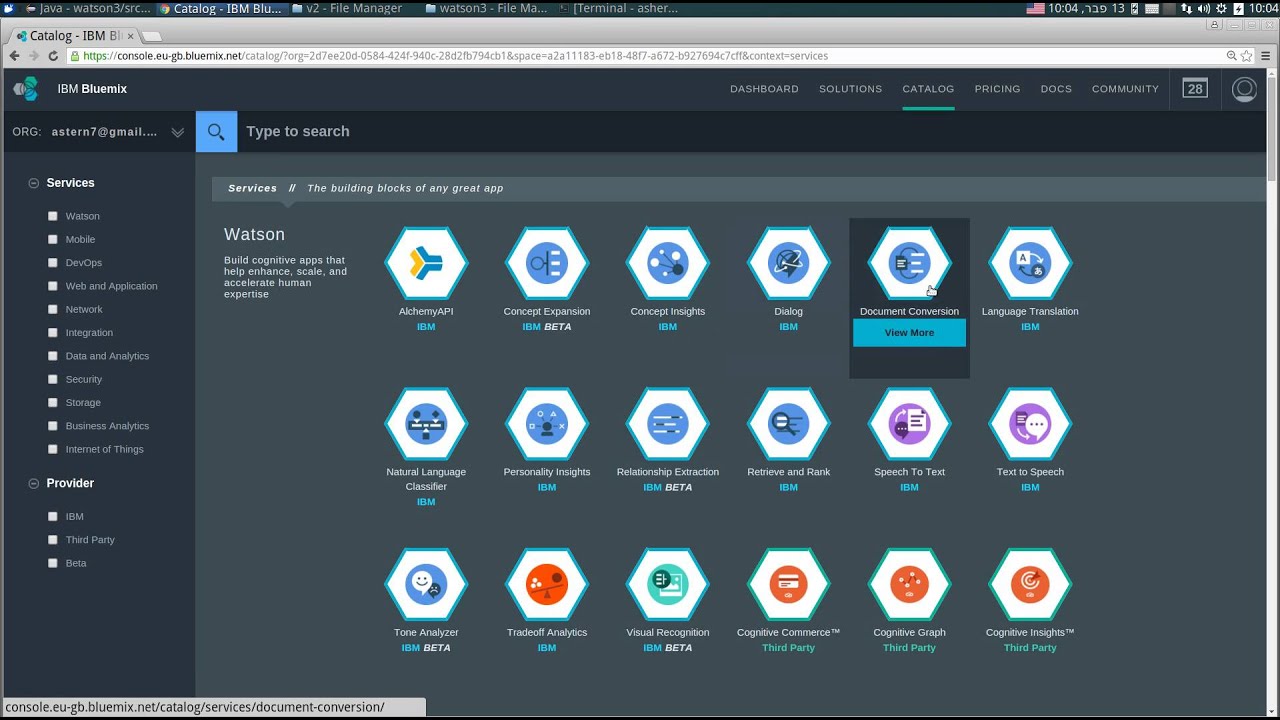Click the Document Conversion service icon
The width and height of the screenshot is (1280, 720).
tap(909, 263)
